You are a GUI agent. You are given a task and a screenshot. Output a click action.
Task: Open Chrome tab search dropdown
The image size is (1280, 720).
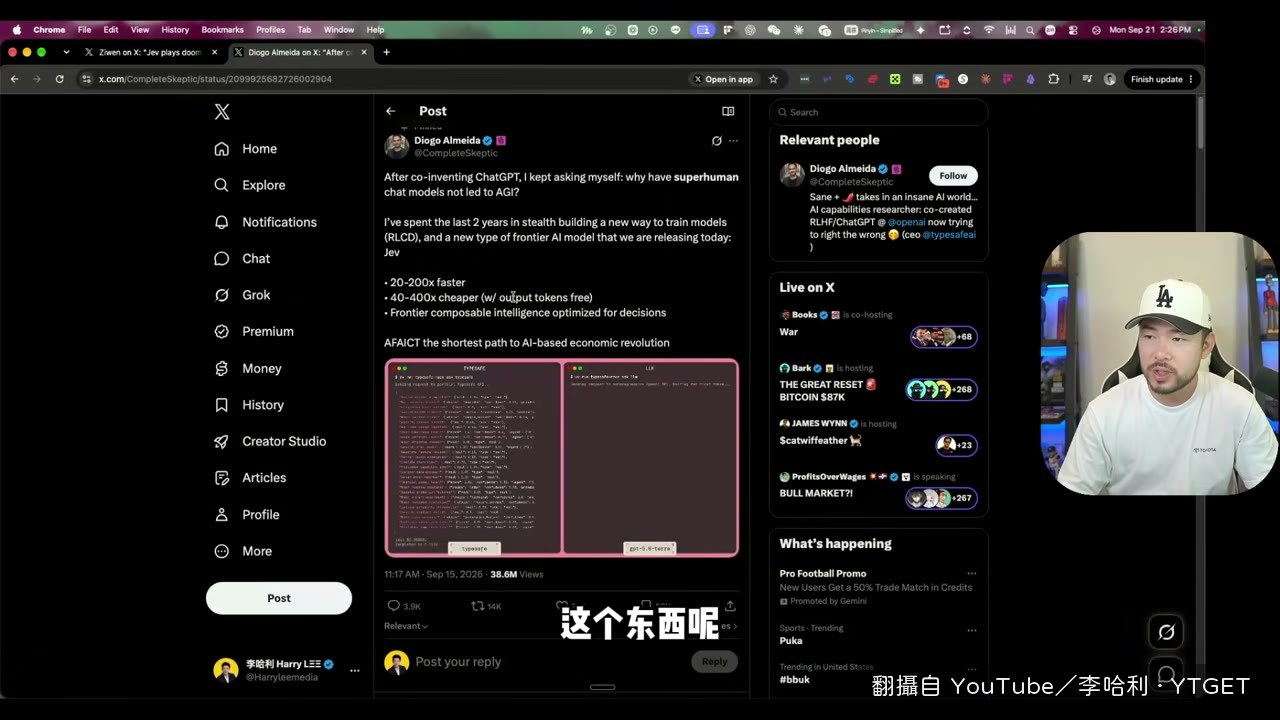click(66, 52)
